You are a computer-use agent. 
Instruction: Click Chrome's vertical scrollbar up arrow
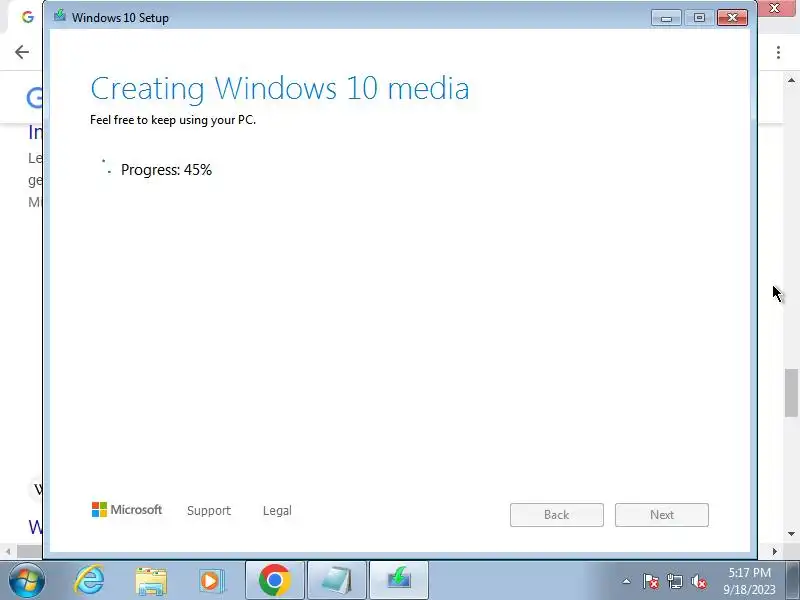(x=791, y=80)
